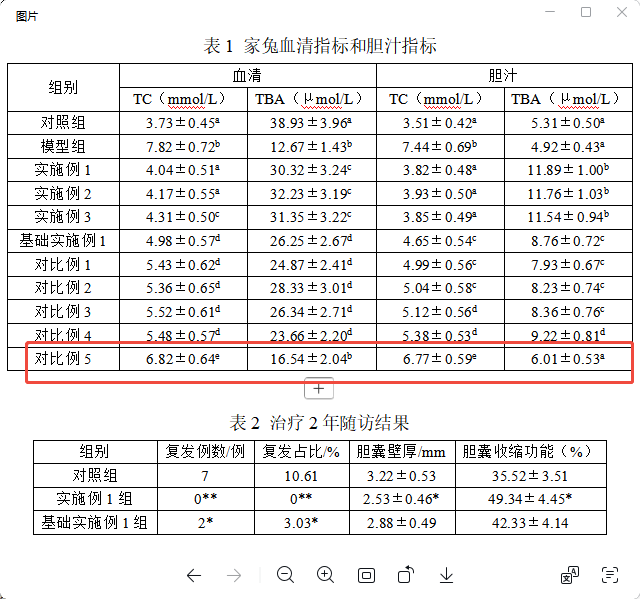The image size is (640, 599).
Task: Click the value 8.36±0.76 cell
Action: coord(568,312)
